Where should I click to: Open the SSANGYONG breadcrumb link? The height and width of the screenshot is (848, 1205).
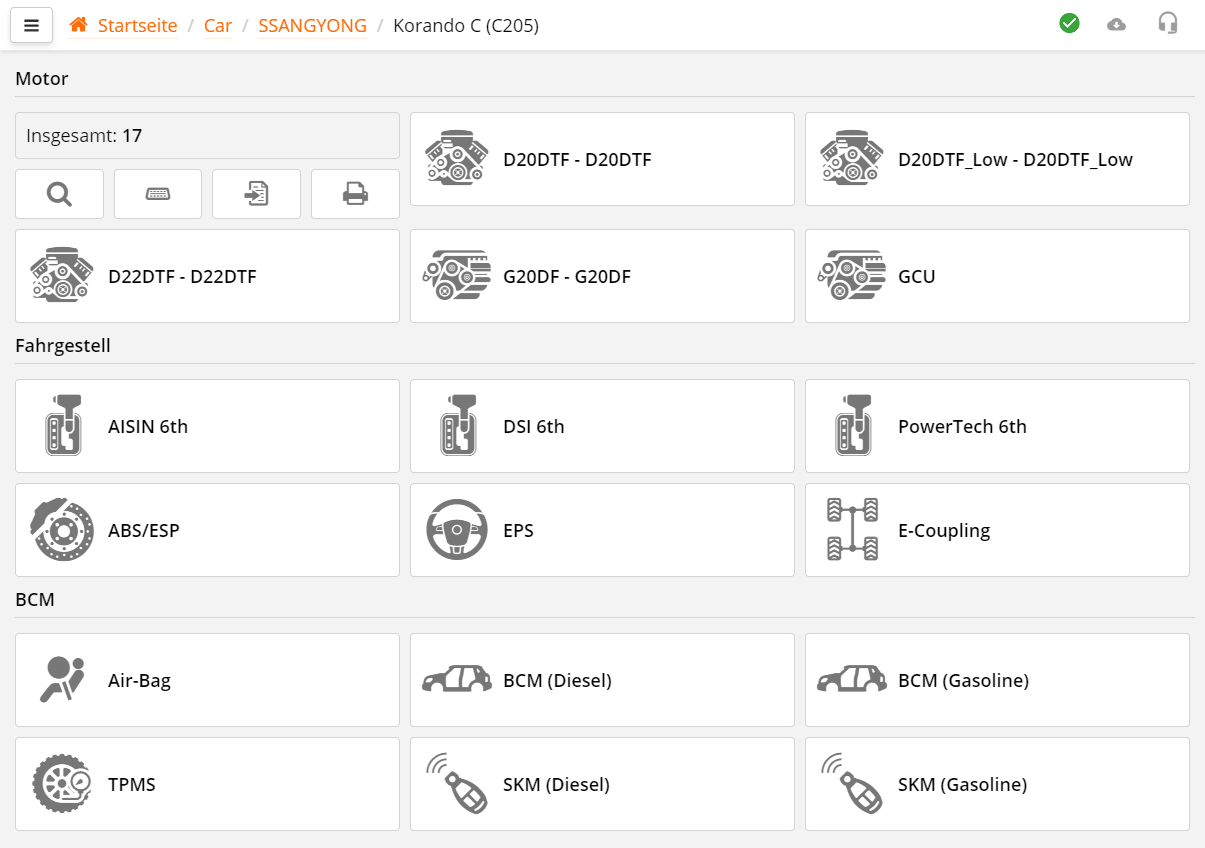click(x=312, y=26)
